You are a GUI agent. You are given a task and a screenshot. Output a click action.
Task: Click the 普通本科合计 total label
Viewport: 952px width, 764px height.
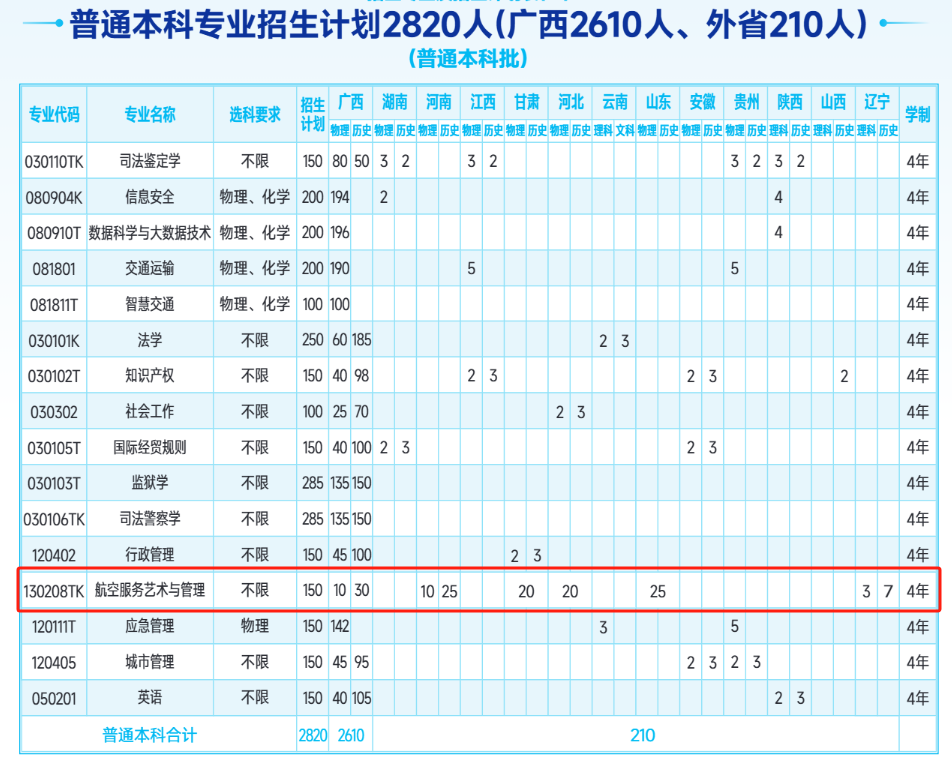[150, 735]
